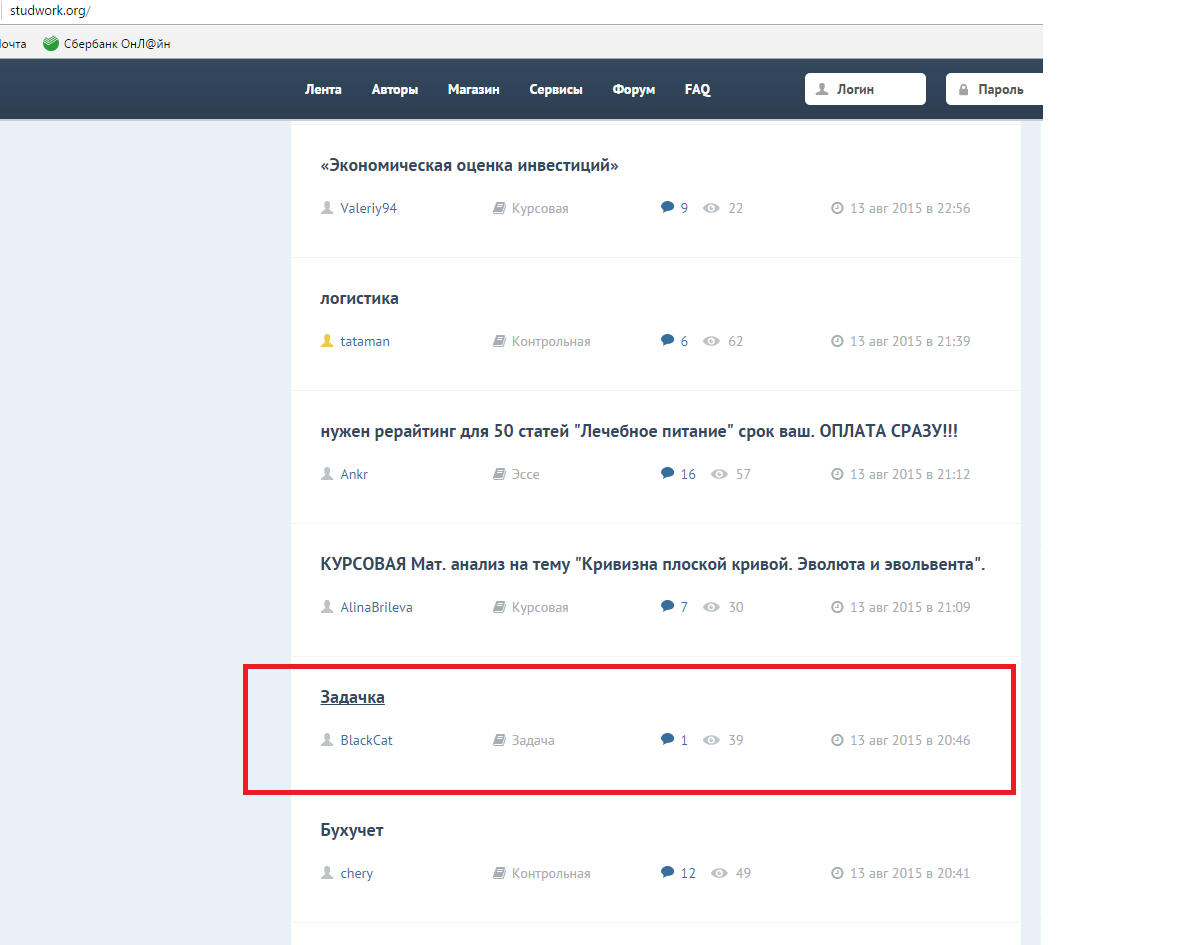The height and width of the screenshot is (945, 1199).
Task: Click the gold user icon beside tataman
Action: [327, 340]
